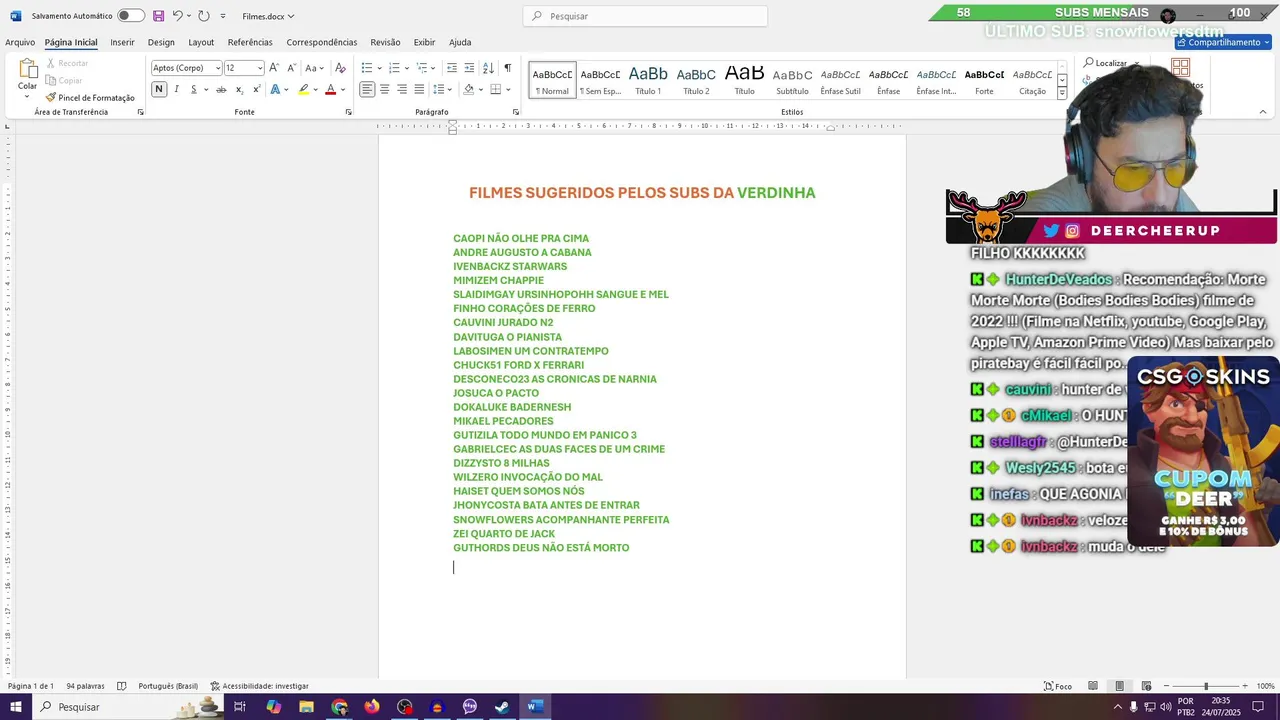Adjust the zoom slider in status bar
The image size is (1280, 720).
click(x=1205, y=686)
